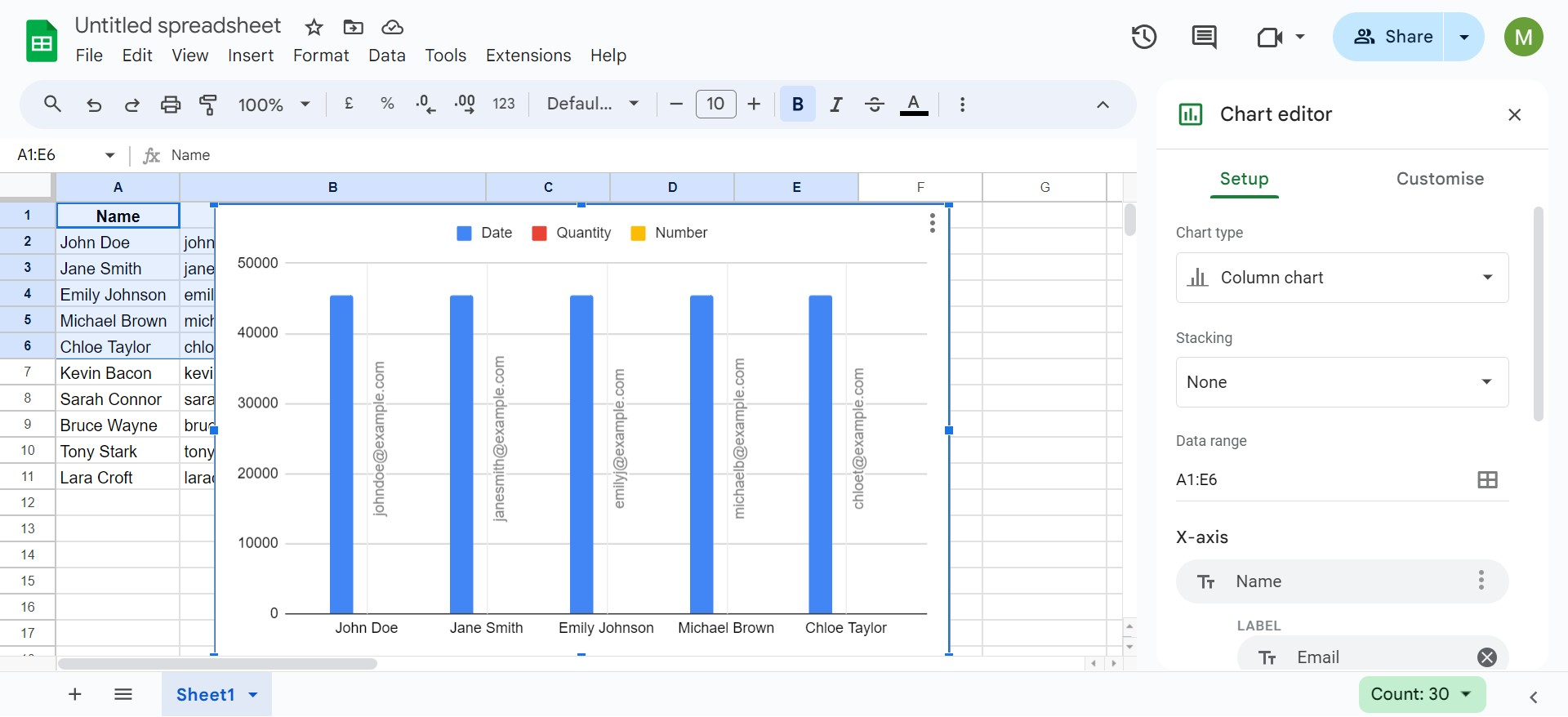Viewport: 1568px width, 717px height.
Task: Open the Google Sheets home icon
Action: [x=42, y=41]
